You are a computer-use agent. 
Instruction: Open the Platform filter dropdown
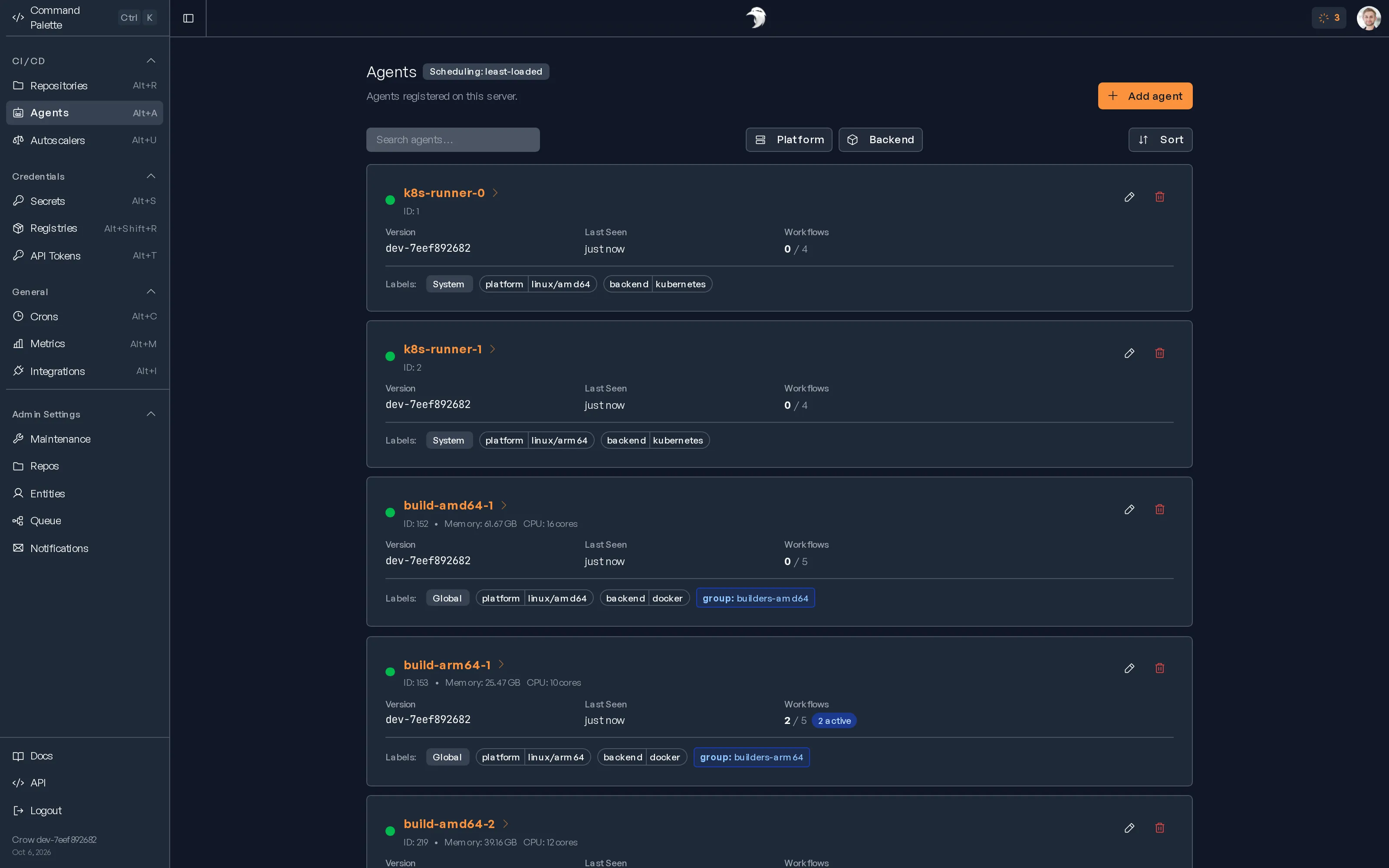[x=789, y=139]
